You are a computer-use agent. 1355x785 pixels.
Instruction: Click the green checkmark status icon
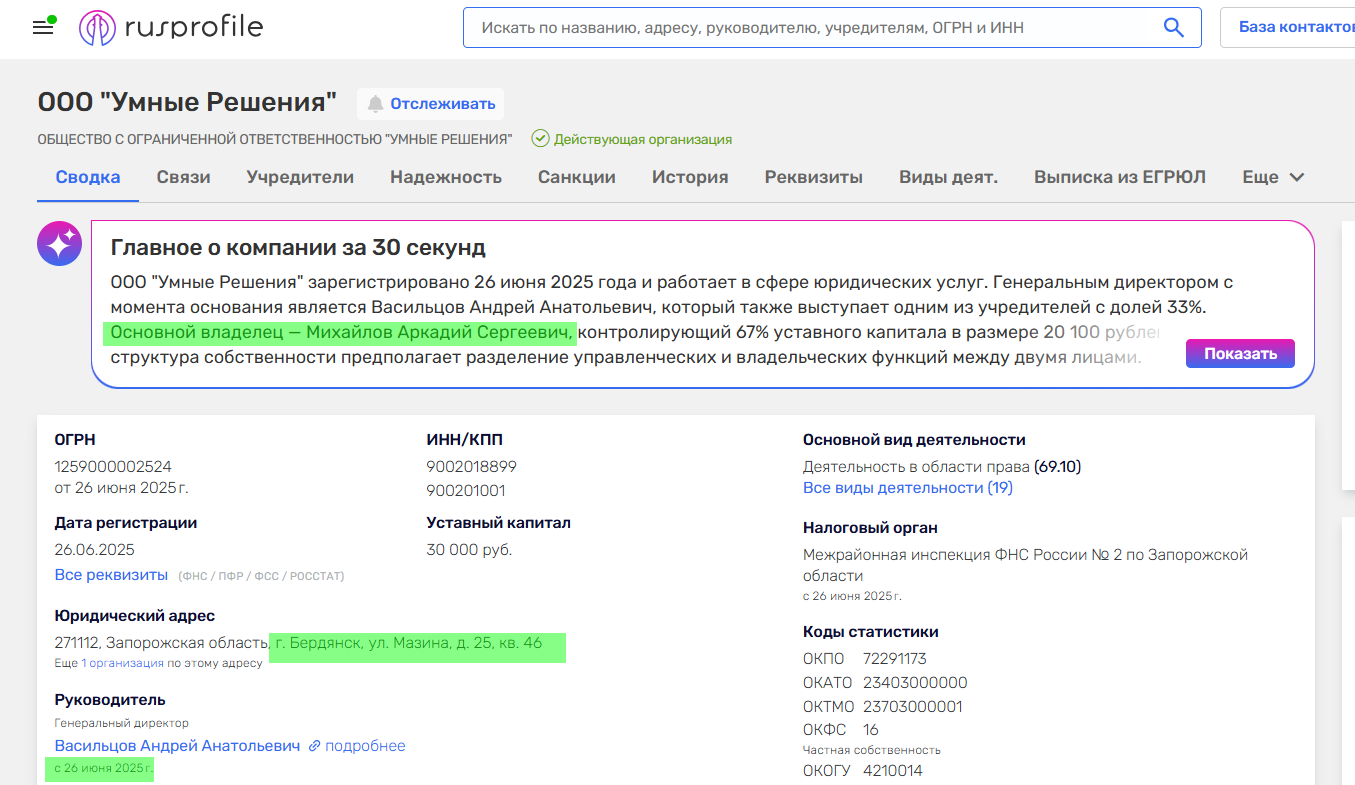coord(540,139)
